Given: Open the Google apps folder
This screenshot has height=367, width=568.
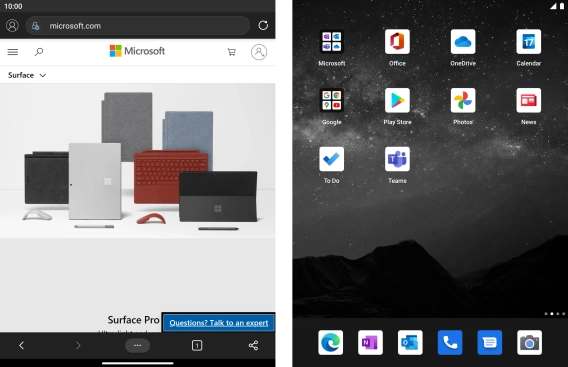Looking at the screenshot, I should pos(331,106).
